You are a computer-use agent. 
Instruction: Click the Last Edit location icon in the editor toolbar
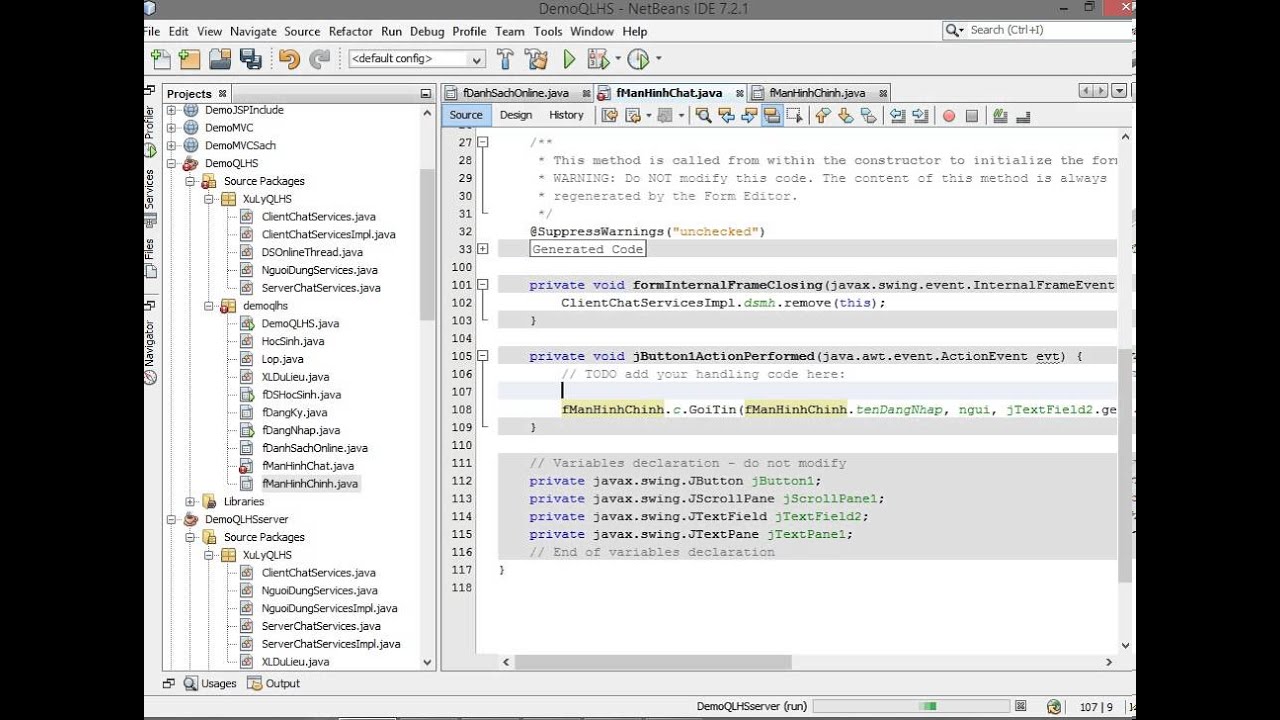point(608,116)
